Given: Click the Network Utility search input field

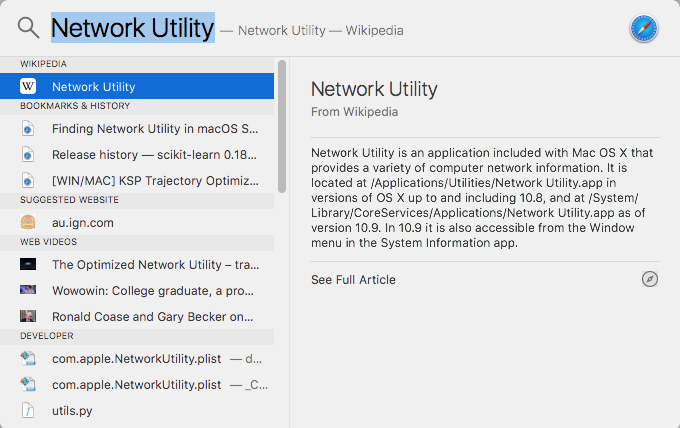Looking at the screenshot, I should pyautogui.click(x=133, y=28).
